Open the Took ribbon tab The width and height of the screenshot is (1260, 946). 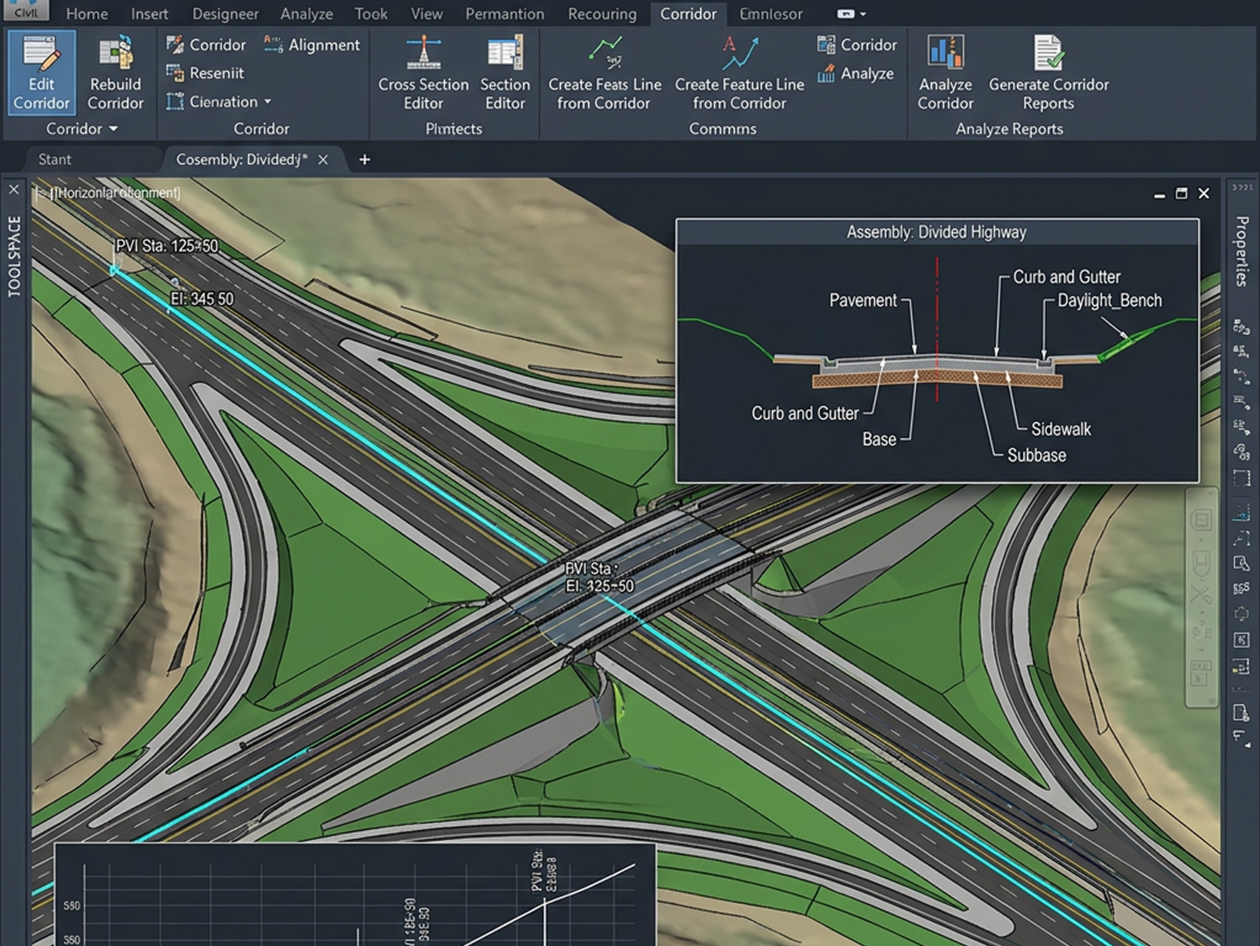[x=371, y=14]
